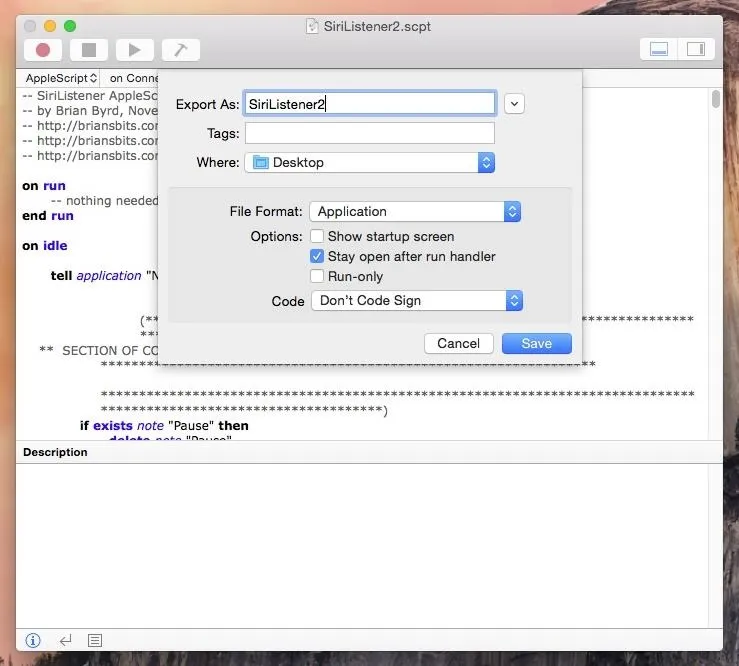The image size is (739, 666).
Task: Uncheck Stay open after run handler
Action: click(317, 256)
